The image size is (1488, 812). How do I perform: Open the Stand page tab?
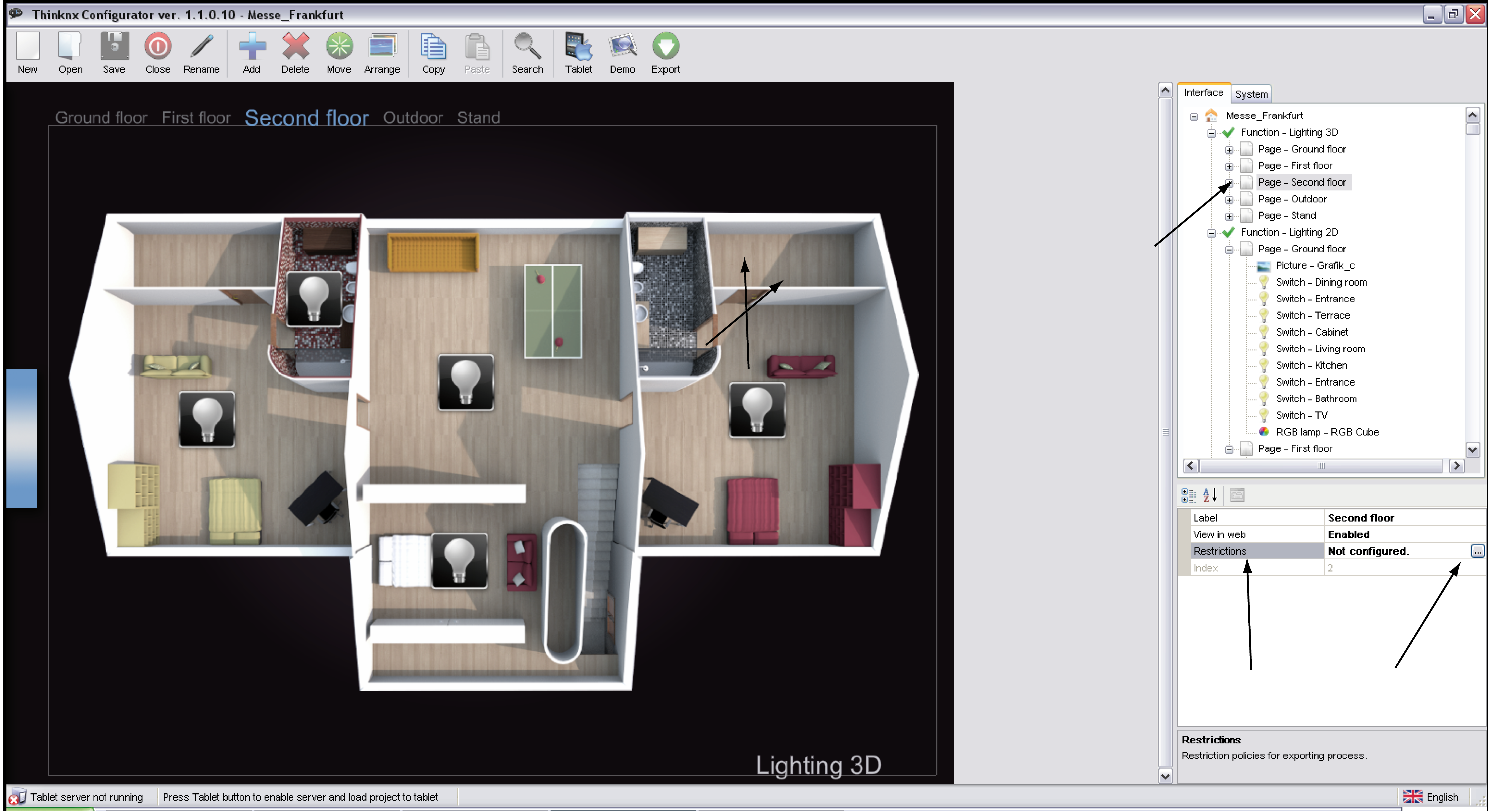click(x=478, y=118)
